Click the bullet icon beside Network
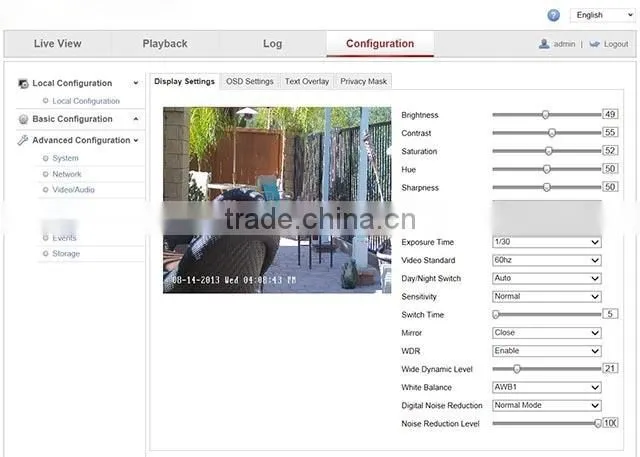 pos(45,174)
